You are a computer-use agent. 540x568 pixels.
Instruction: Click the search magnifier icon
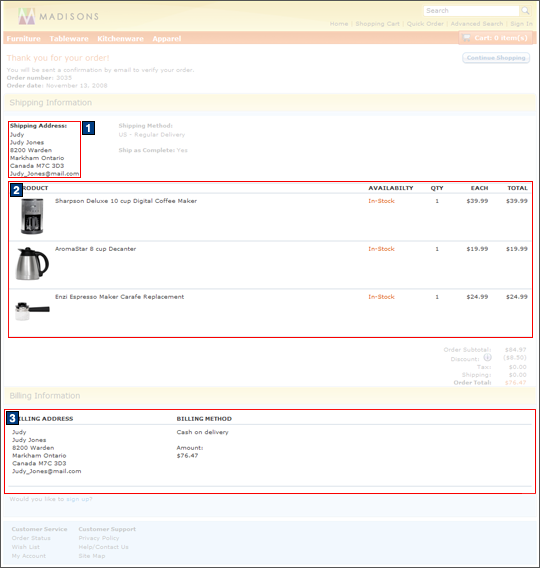525,11
